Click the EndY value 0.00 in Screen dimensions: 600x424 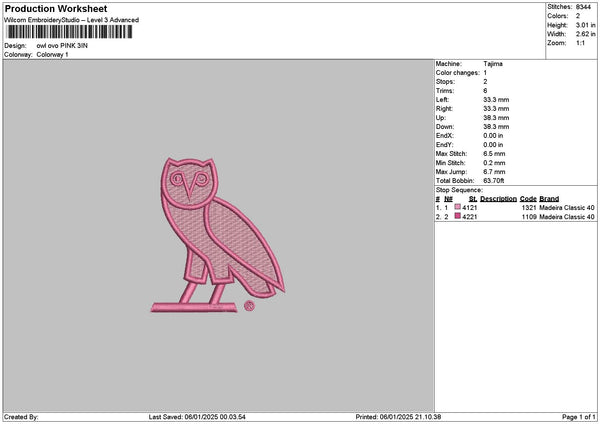click(493, 145)
